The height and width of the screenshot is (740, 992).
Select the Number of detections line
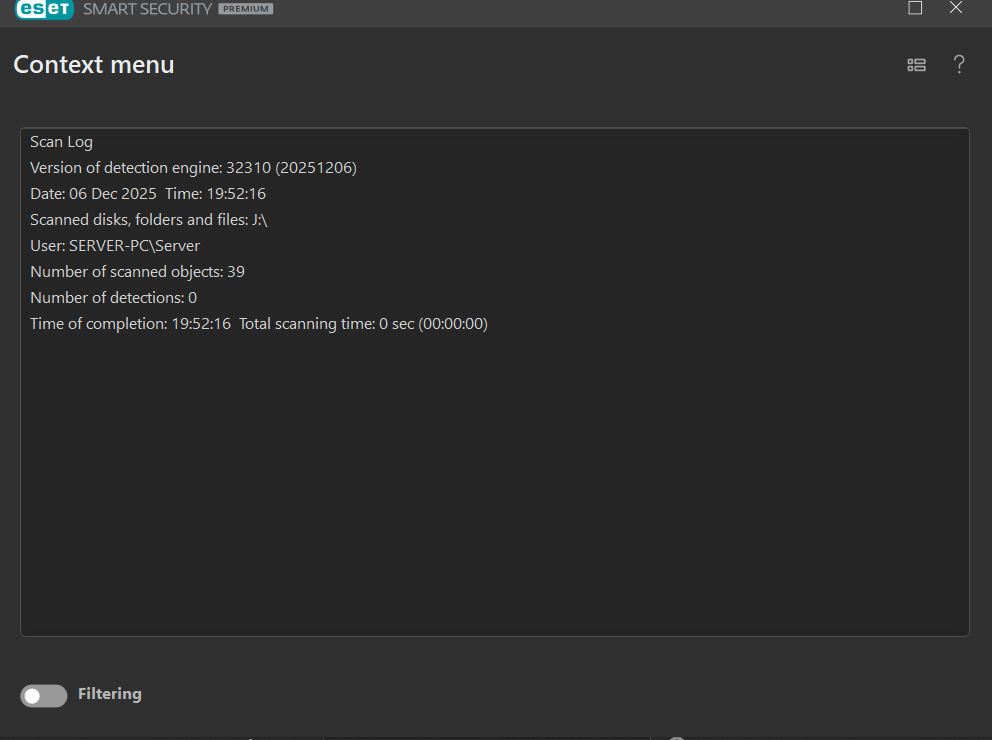point(113,298)
